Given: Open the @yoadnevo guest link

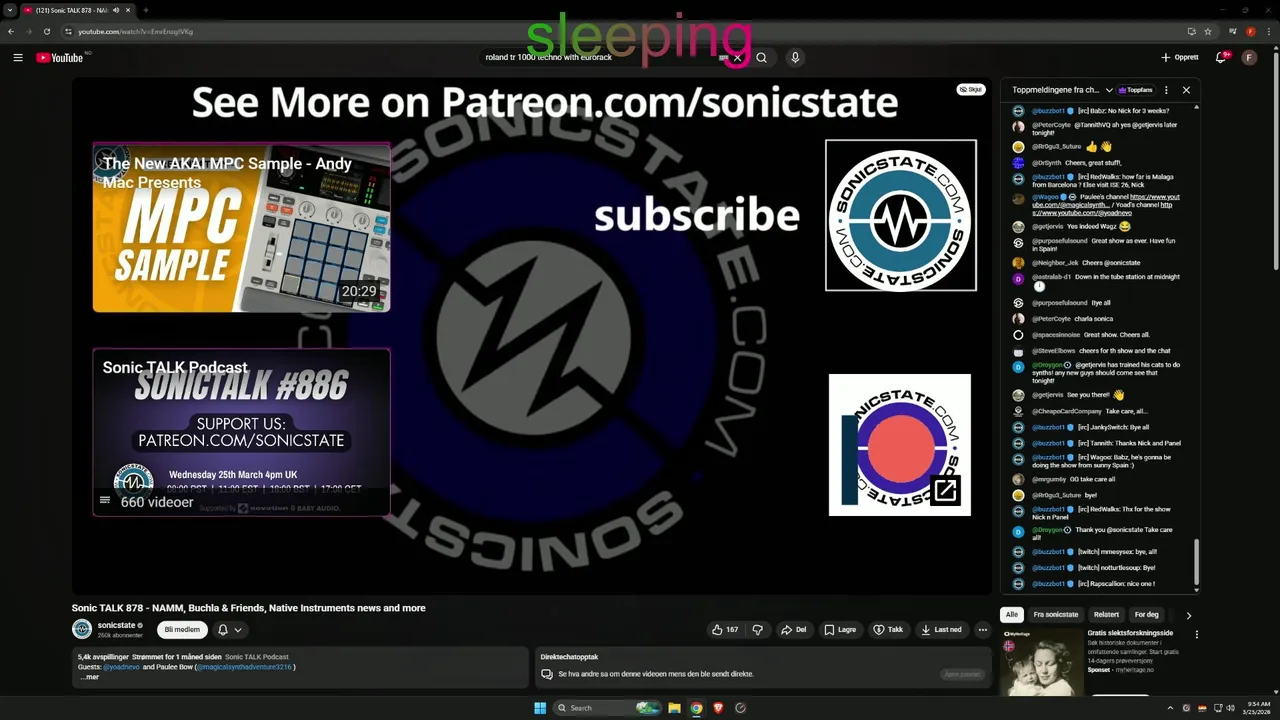Looking at the screenshot, I should click(x=122, y=667).
